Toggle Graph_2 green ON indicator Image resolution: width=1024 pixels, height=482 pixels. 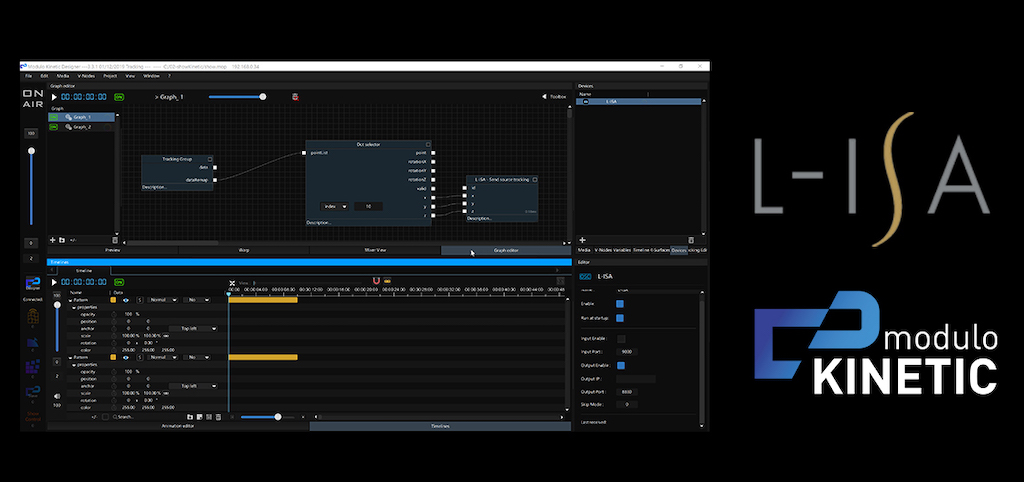pos(54,127)
